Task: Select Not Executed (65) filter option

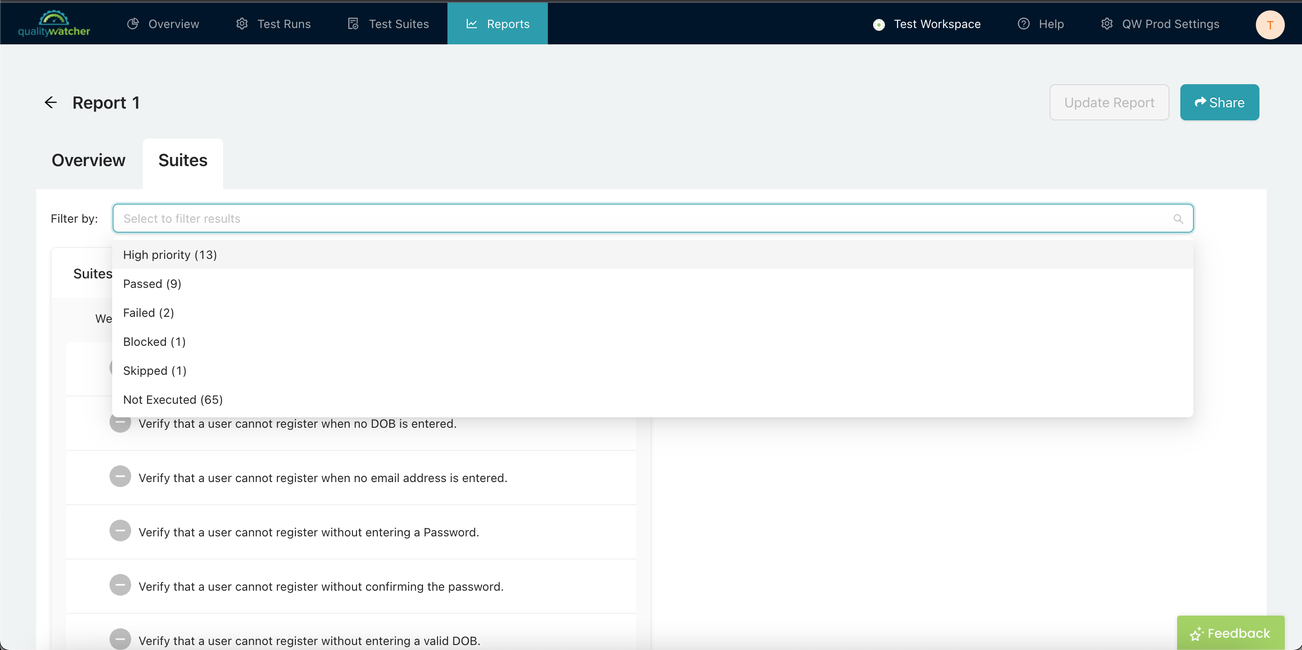Action: [653, 400]
